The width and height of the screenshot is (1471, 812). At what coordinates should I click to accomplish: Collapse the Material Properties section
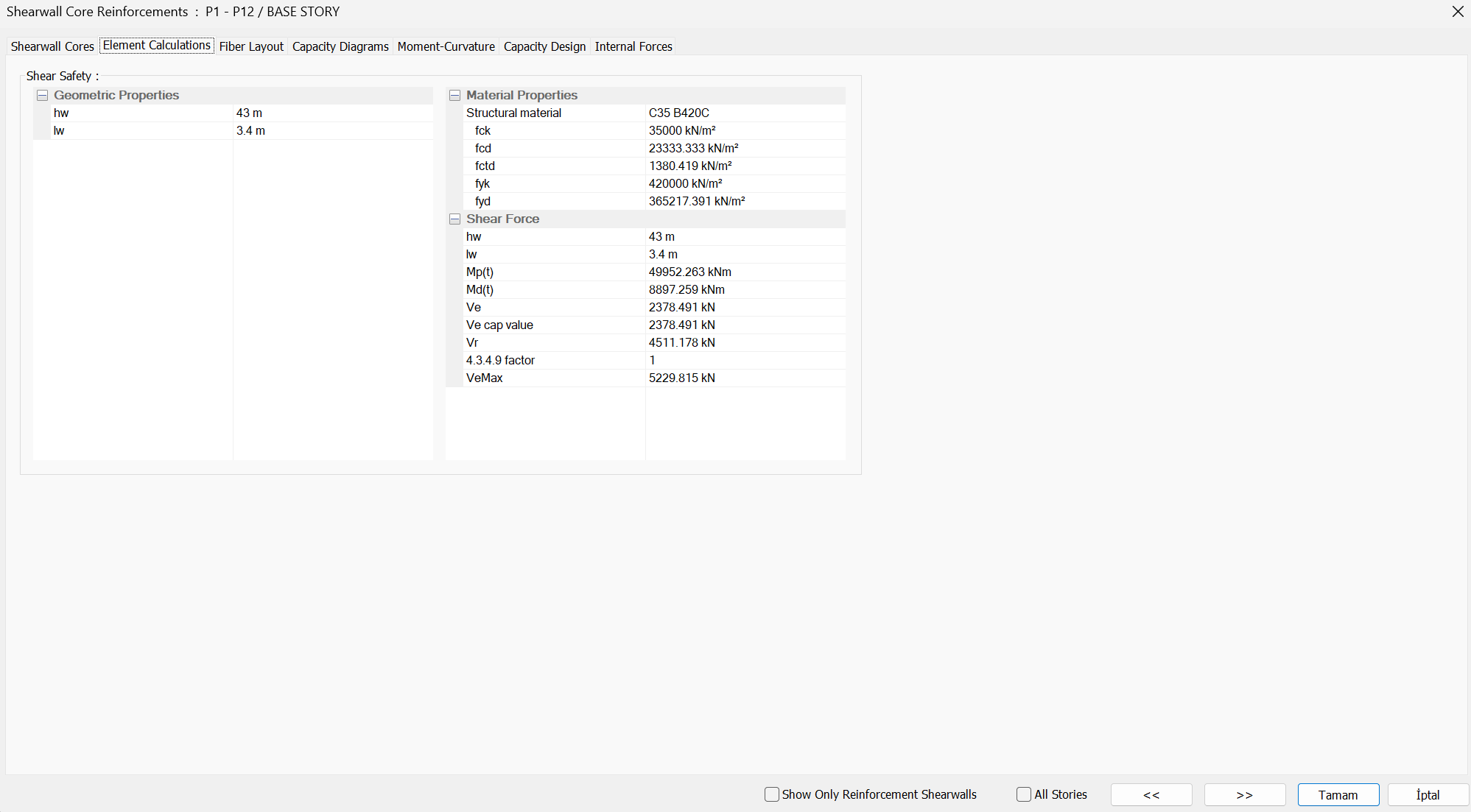pyautogui.click(x=455, y=96)
